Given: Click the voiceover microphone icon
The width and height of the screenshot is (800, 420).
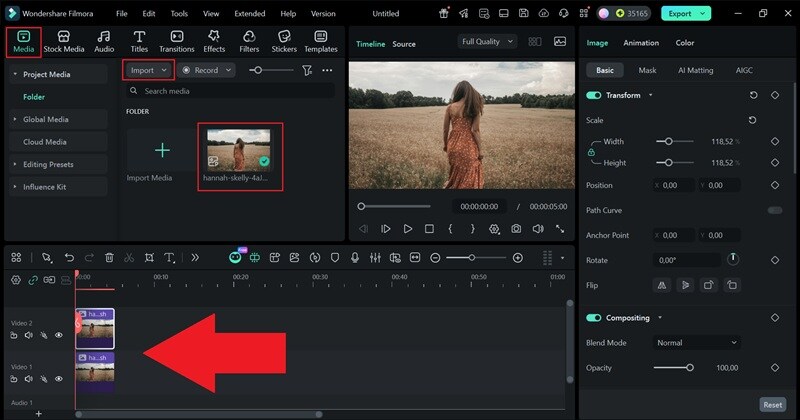Looking at the screenshot, I should click(355, 258).
